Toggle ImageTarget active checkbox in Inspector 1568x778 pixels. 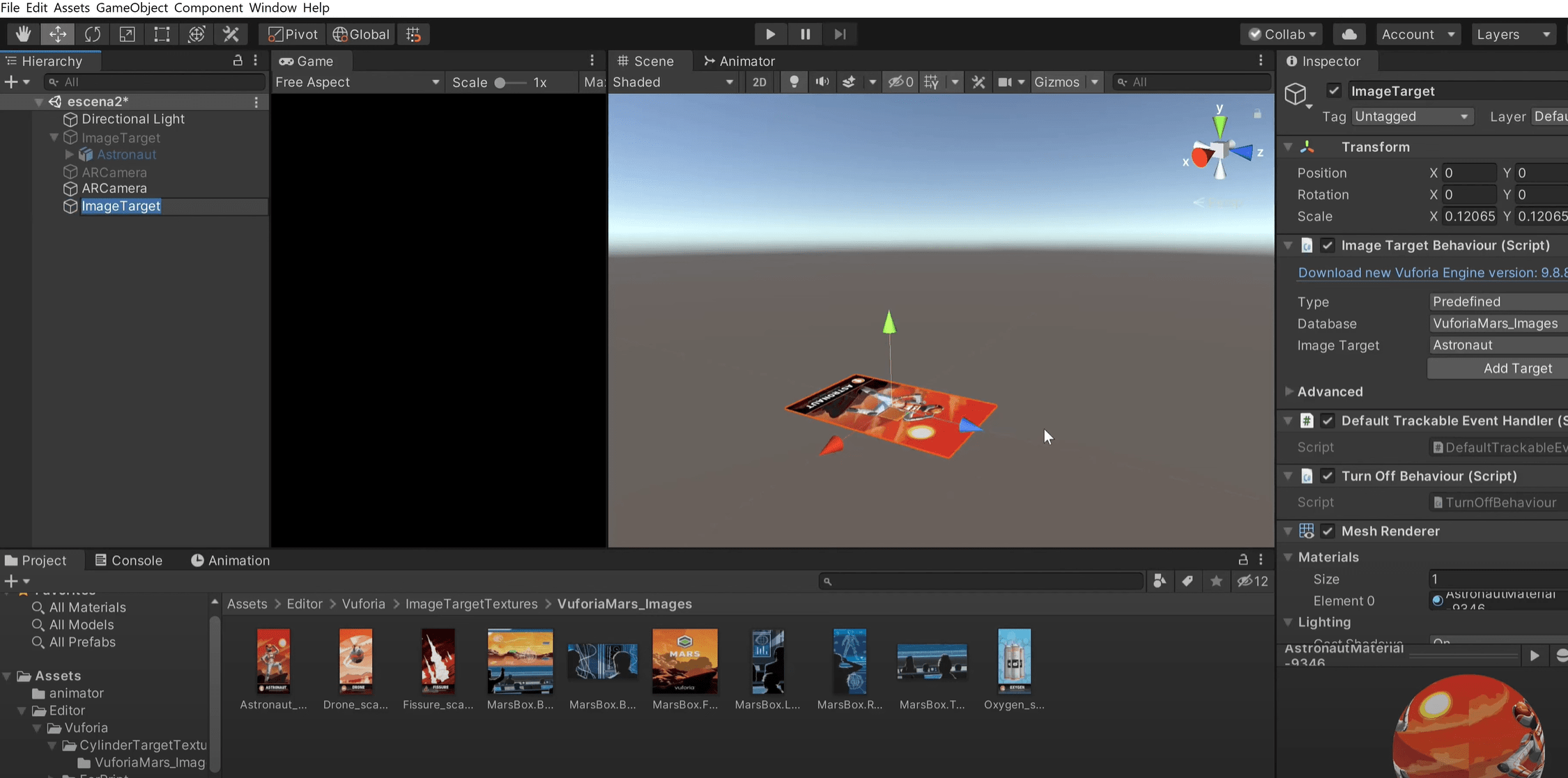1334,91
